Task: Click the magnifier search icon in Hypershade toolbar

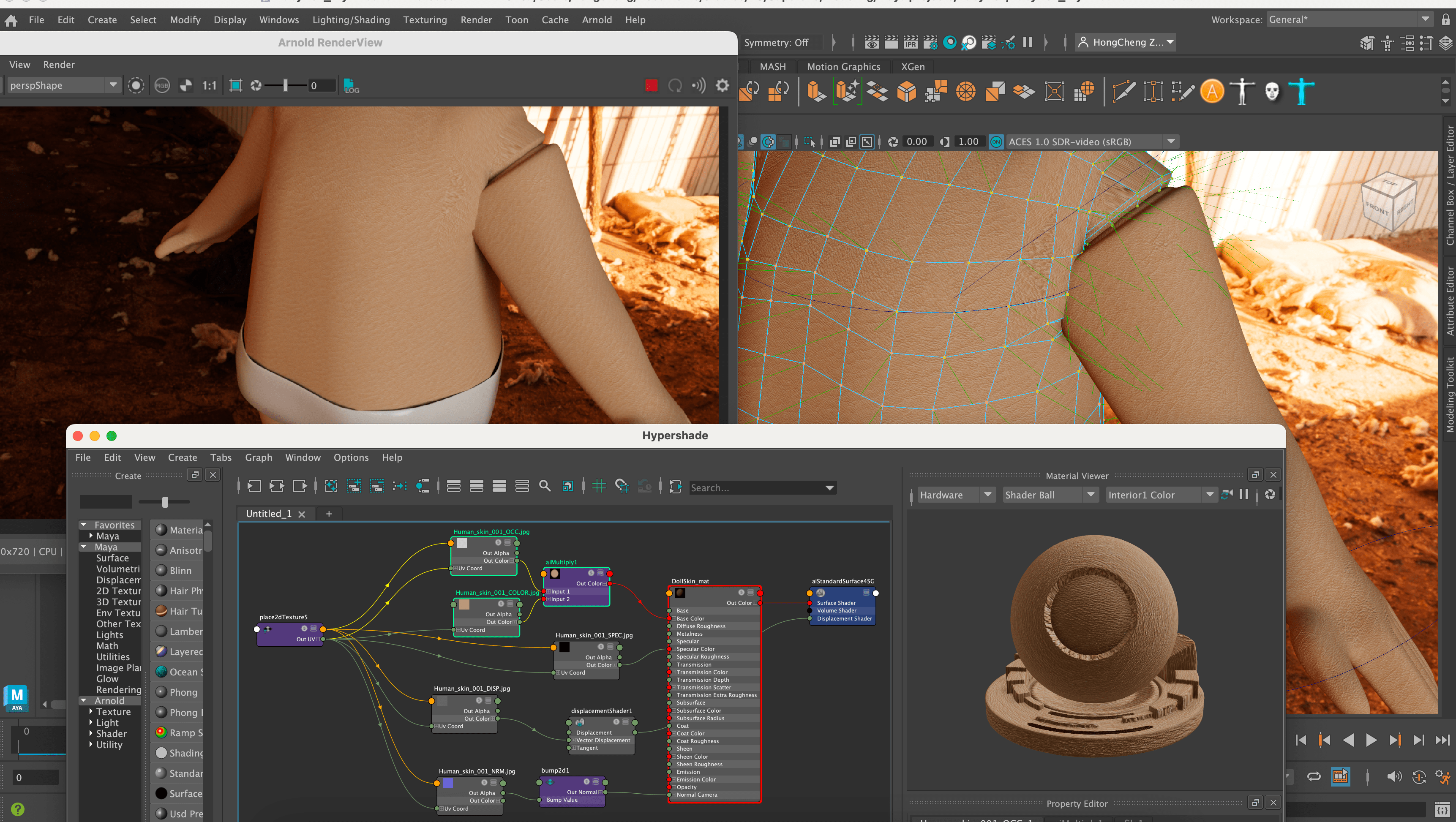Action: pos(545,486)
